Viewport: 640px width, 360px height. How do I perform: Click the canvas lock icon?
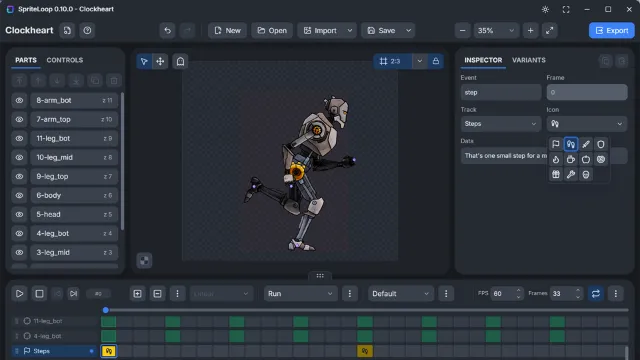tap(436, 61)
